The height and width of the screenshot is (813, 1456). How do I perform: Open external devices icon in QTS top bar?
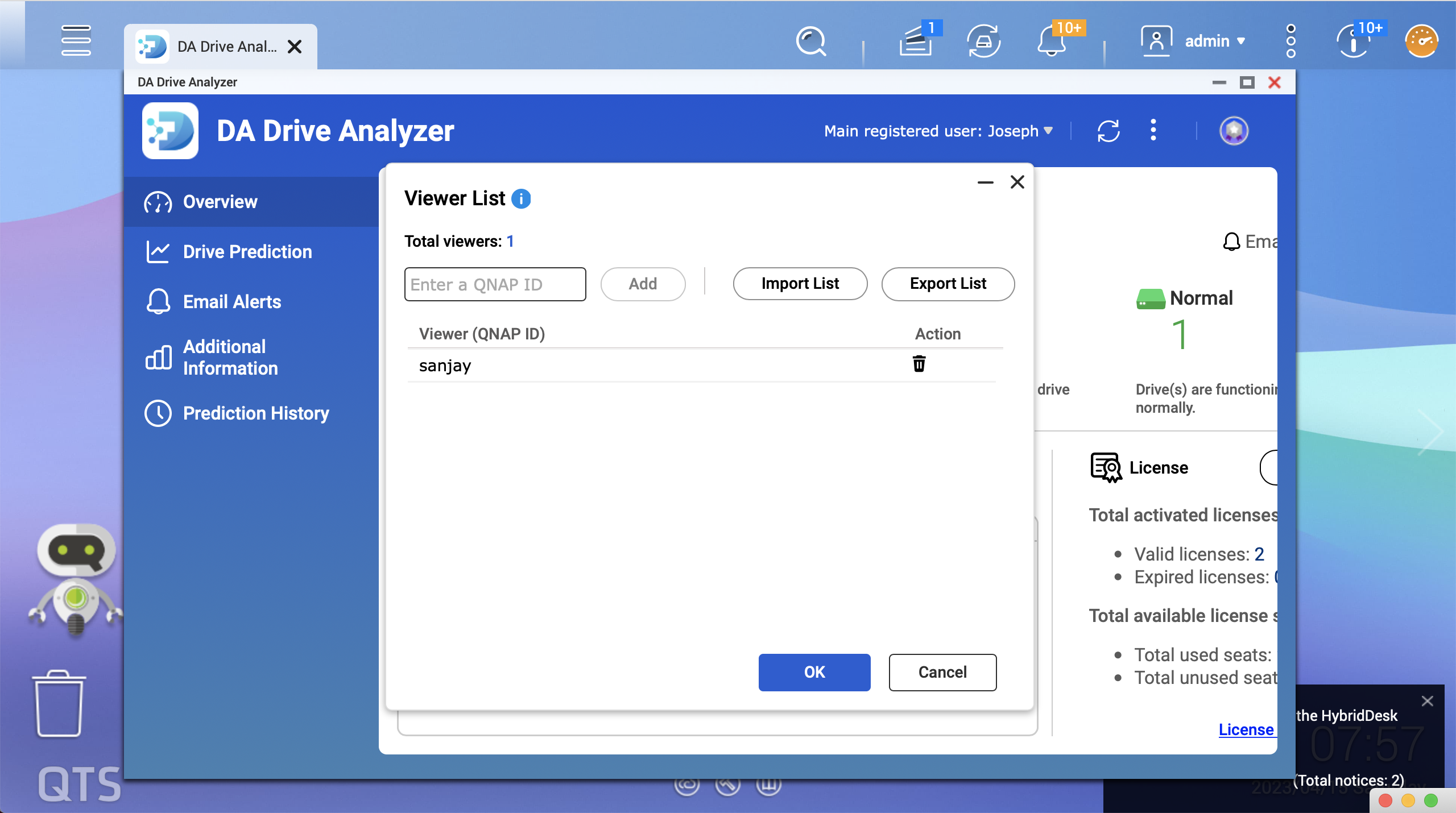pos(983,41)
